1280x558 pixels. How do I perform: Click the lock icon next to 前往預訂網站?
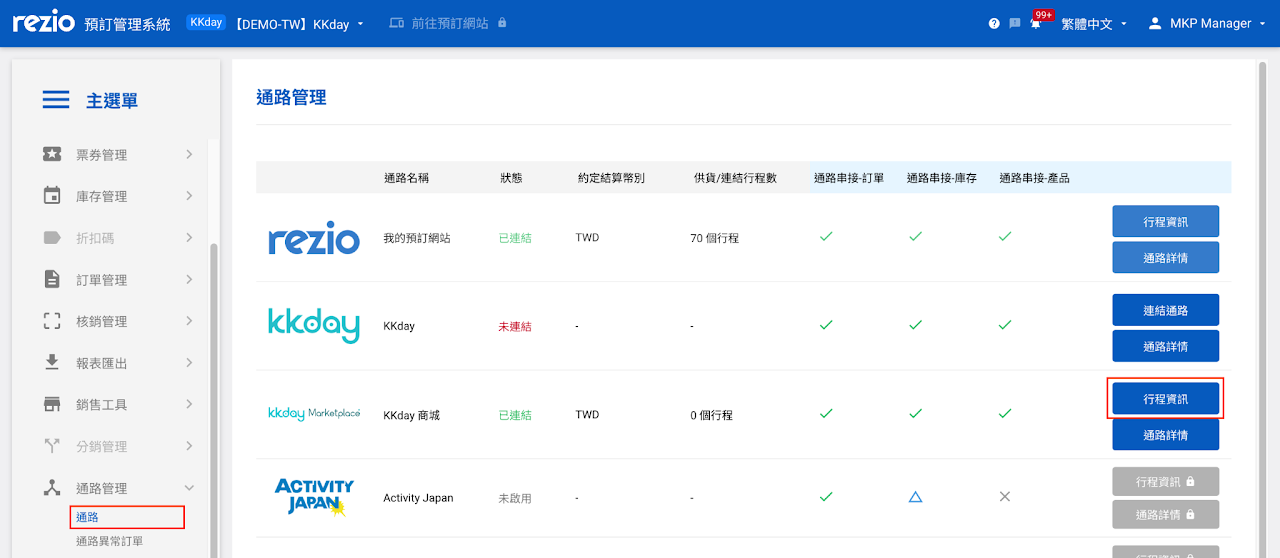pyautogui.click(x=502, y=23)
